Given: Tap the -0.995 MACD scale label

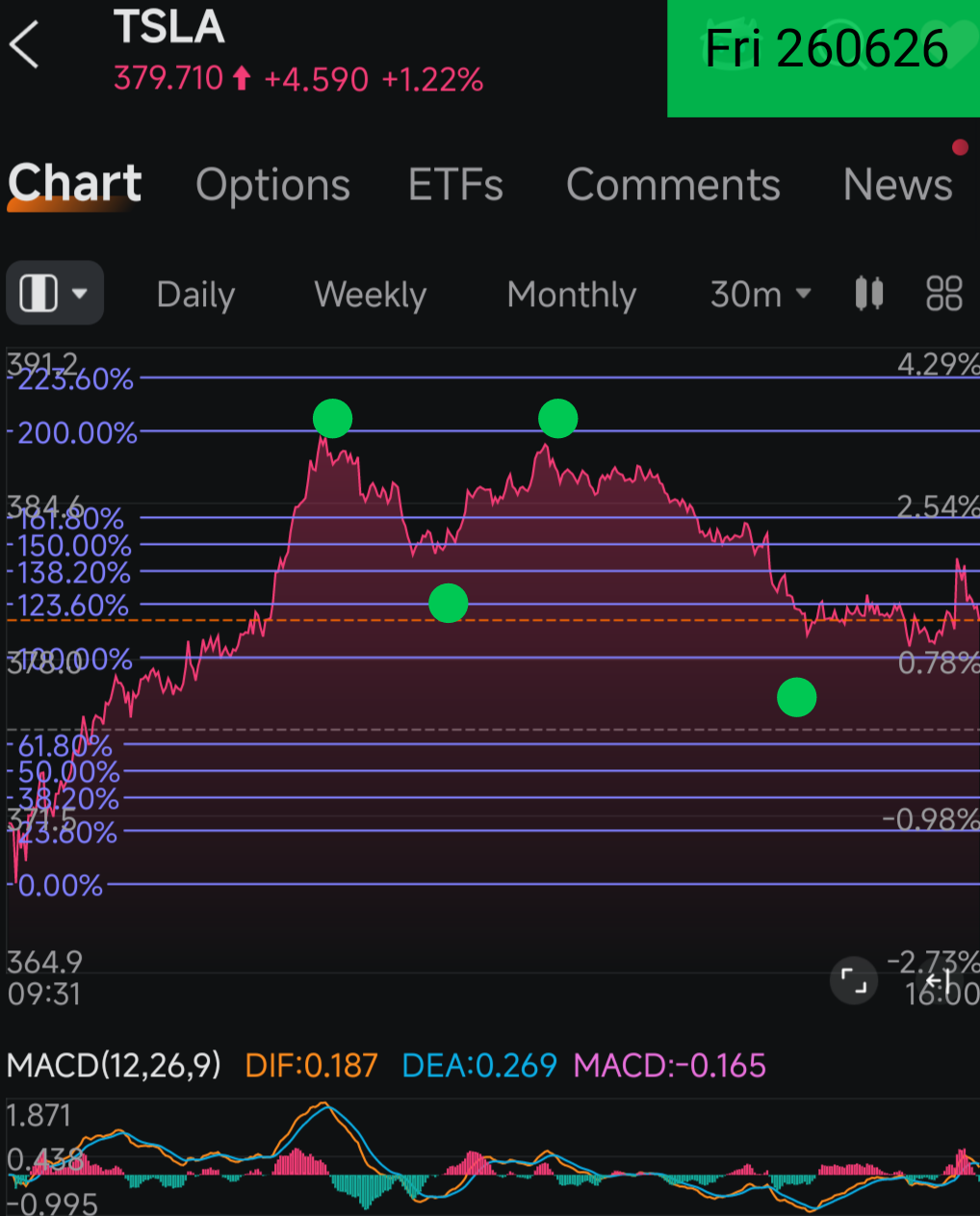Looking at the screenshot, I should tap(52, 1204).
